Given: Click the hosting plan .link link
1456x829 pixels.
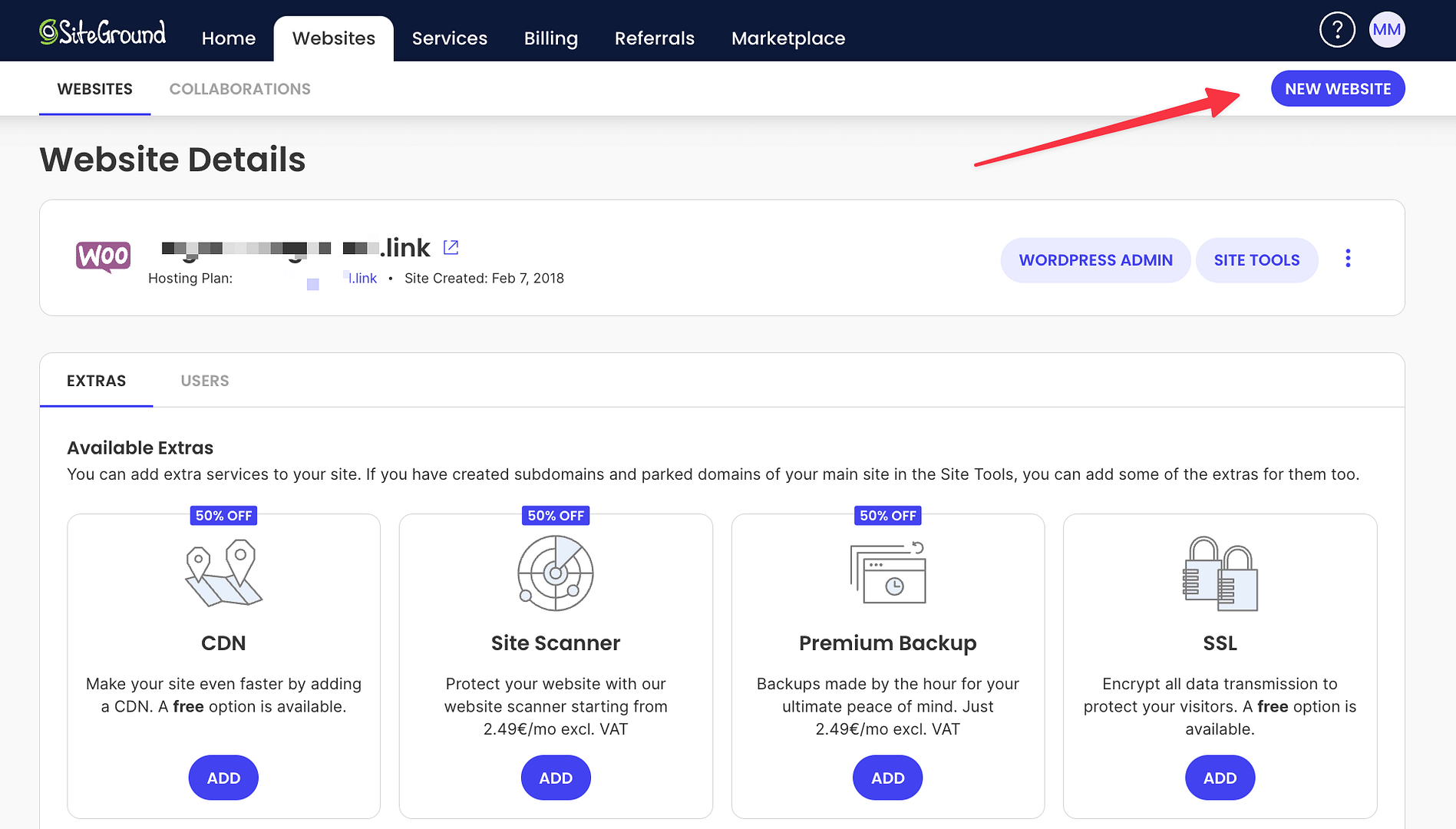Looking at the screenshot, I should [361, 278].
